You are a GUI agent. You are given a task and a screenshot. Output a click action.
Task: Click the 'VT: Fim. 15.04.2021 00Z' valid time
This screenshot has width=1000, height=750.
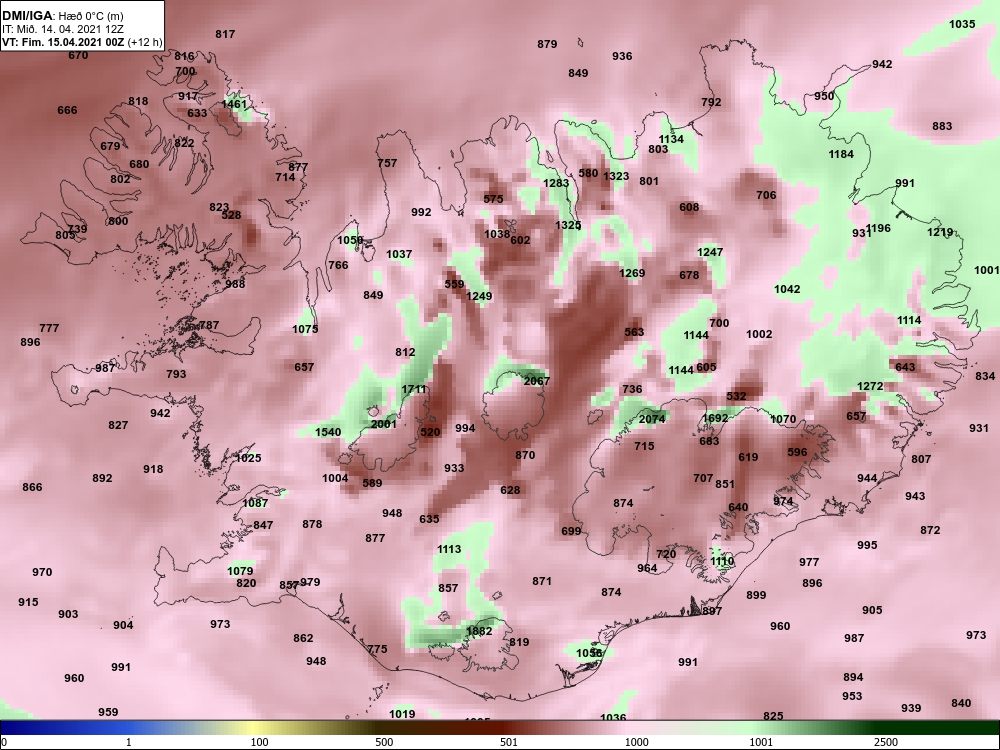tap(64, 43)
